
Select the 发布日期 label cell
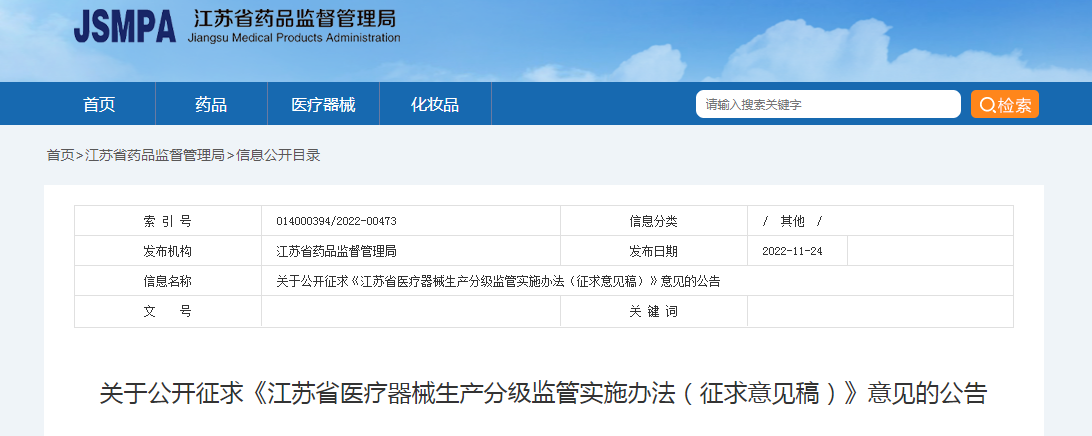click(x=654, y=251)
